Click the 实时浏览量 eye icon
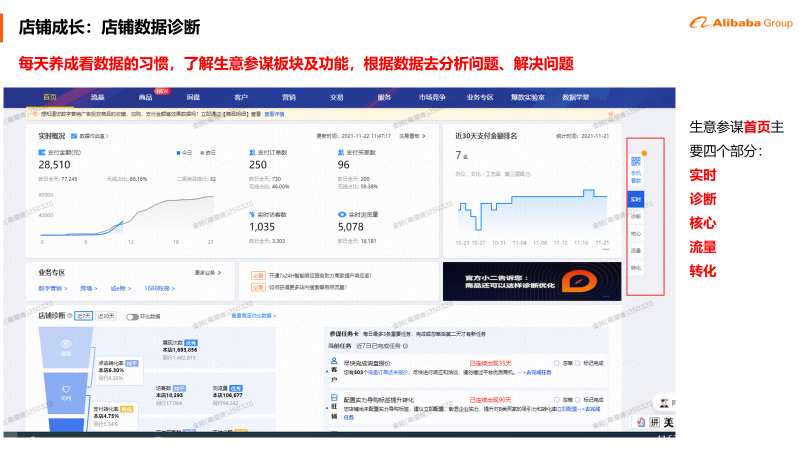 342,215
